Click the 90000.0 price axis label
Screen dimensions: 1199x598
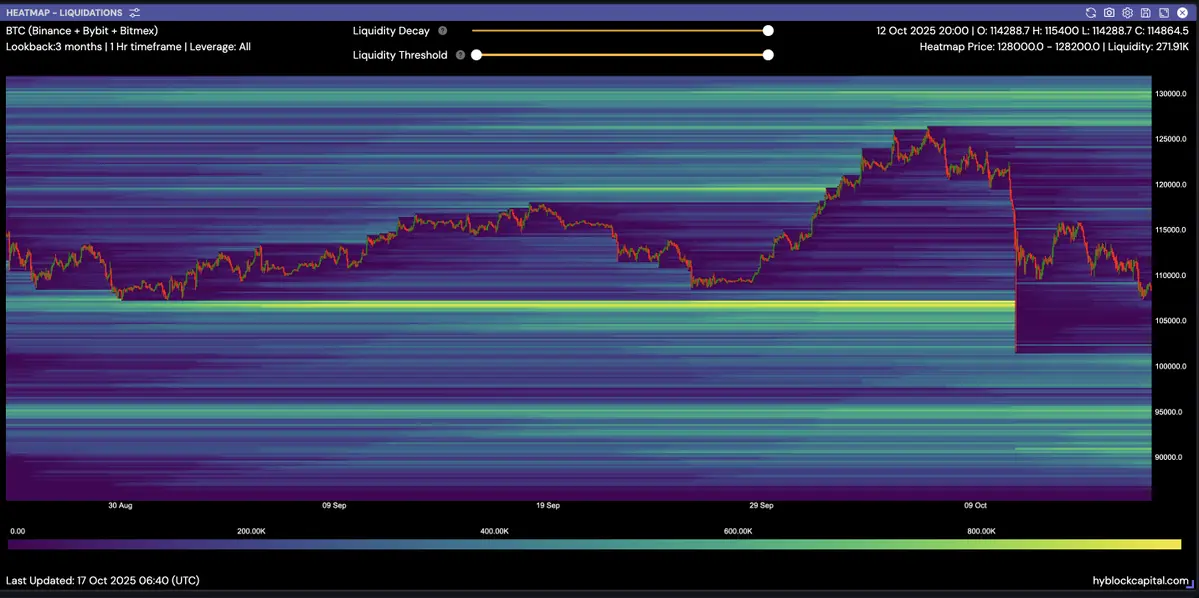click(1170, 457)
